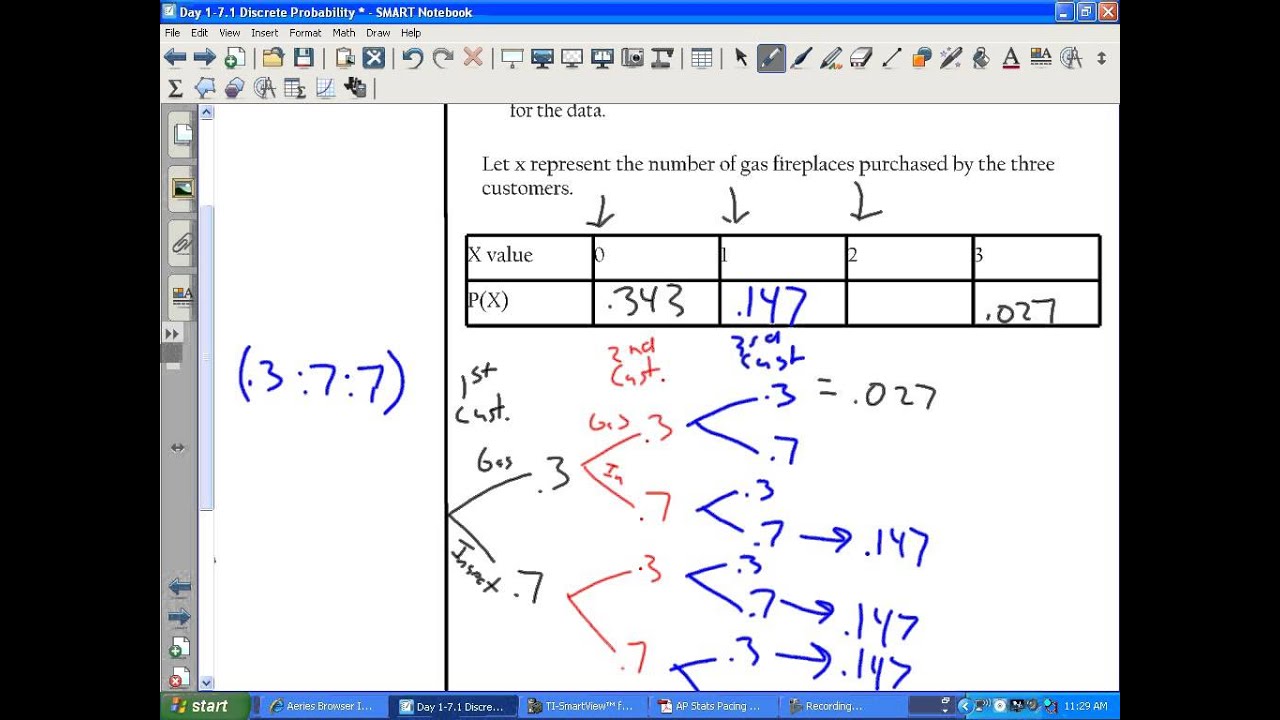
Task: Click the Redo arrow
Action: coord(442,58)
